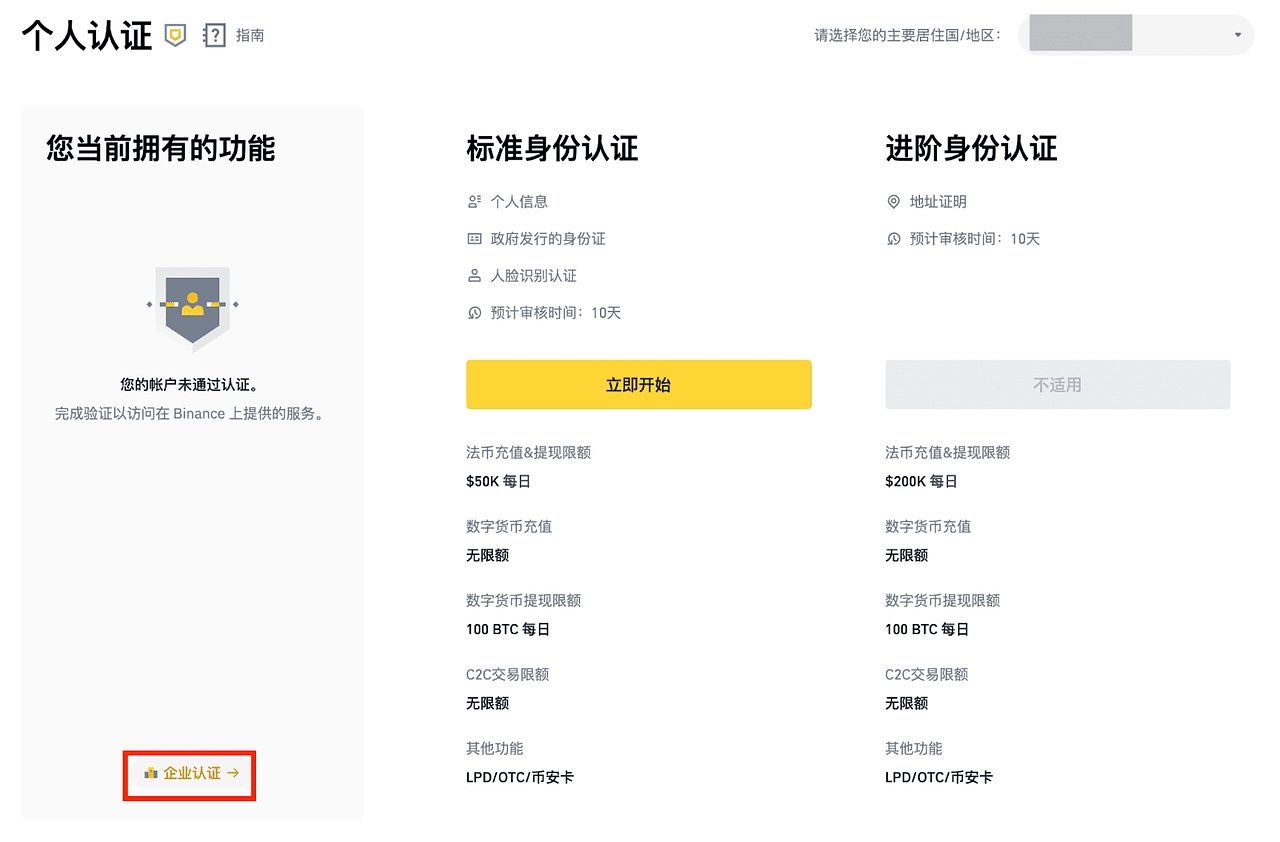The width and height of the screenshot is (1280, 842).
Task: Click the 进阶身份认证 heading
Action: (x=971, y=149)
